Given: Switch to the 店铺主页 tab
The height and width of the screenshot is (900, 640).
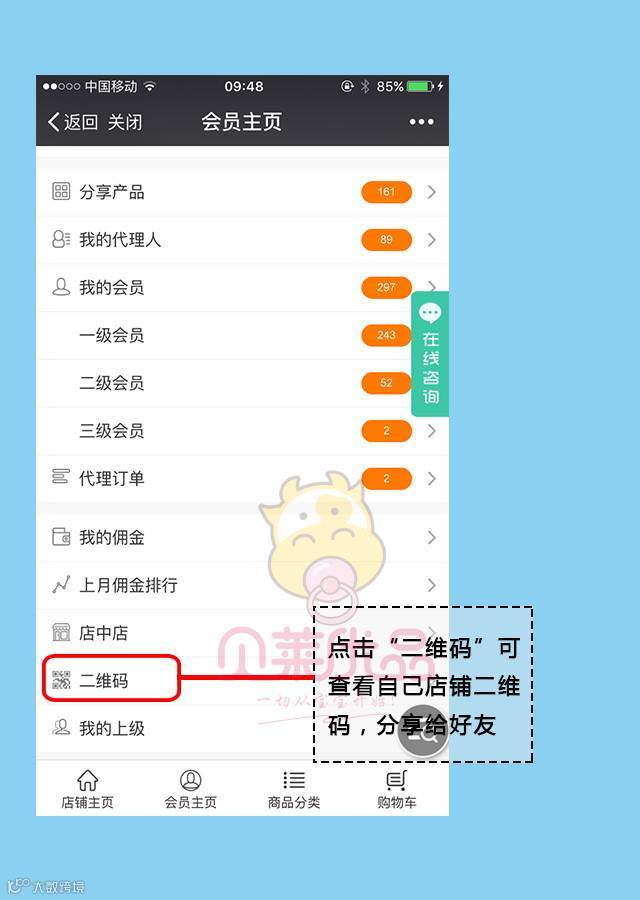Looking at the screenshot, I should tap(87, 789).
